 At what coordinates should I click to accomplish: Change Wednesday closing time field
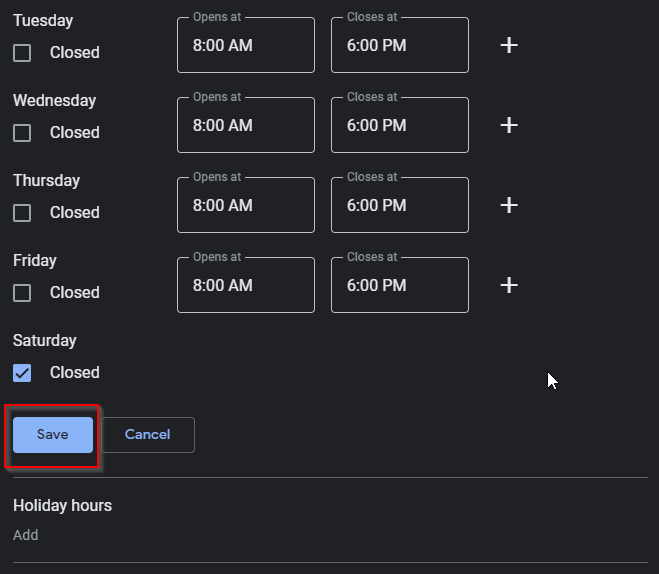tap(400, 126)
